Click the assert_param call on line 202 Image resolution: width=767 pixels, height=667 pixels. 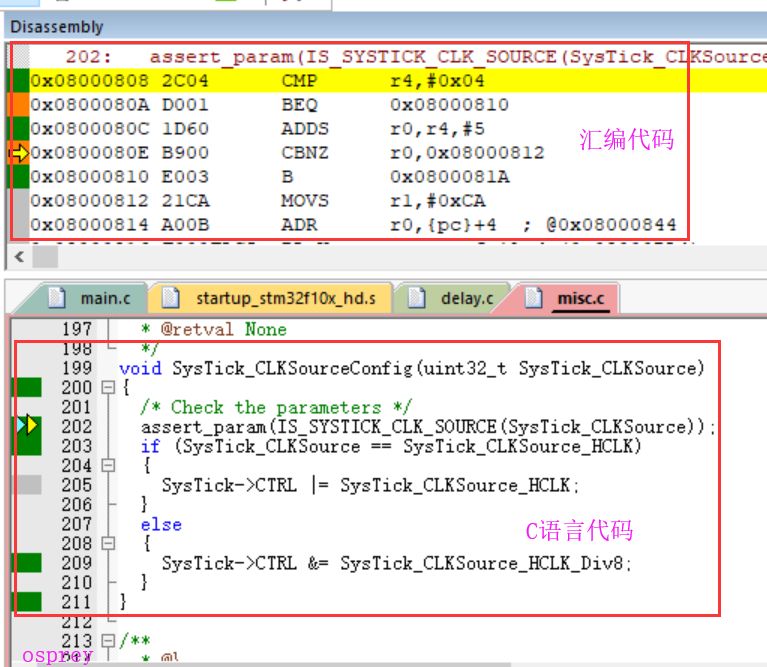tap(428, 427)
